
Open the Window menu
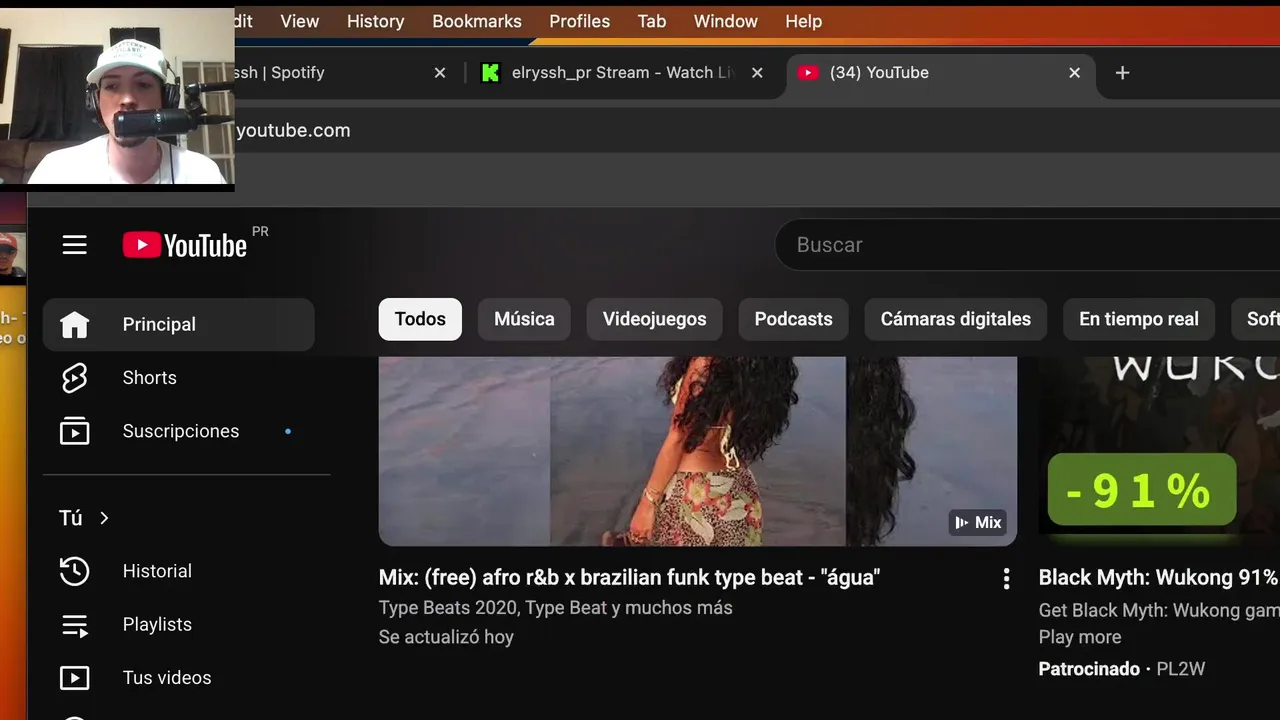click(726, 21)
